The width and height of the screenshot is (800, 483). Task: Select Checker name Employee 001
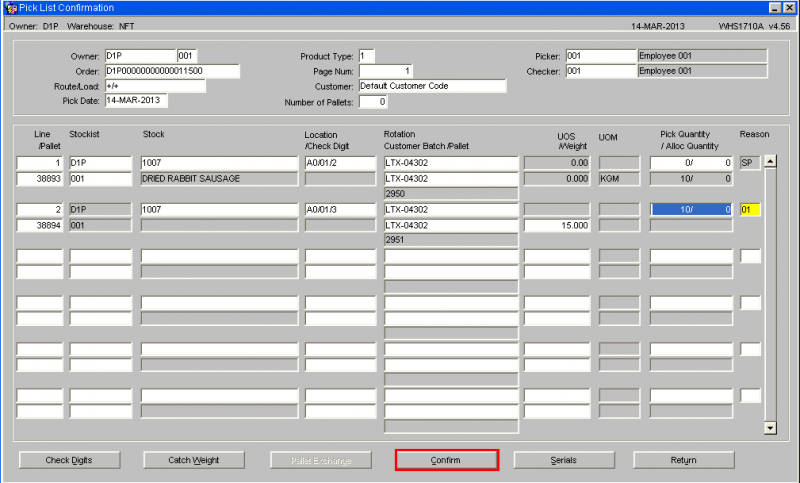(x=703, y=71)
